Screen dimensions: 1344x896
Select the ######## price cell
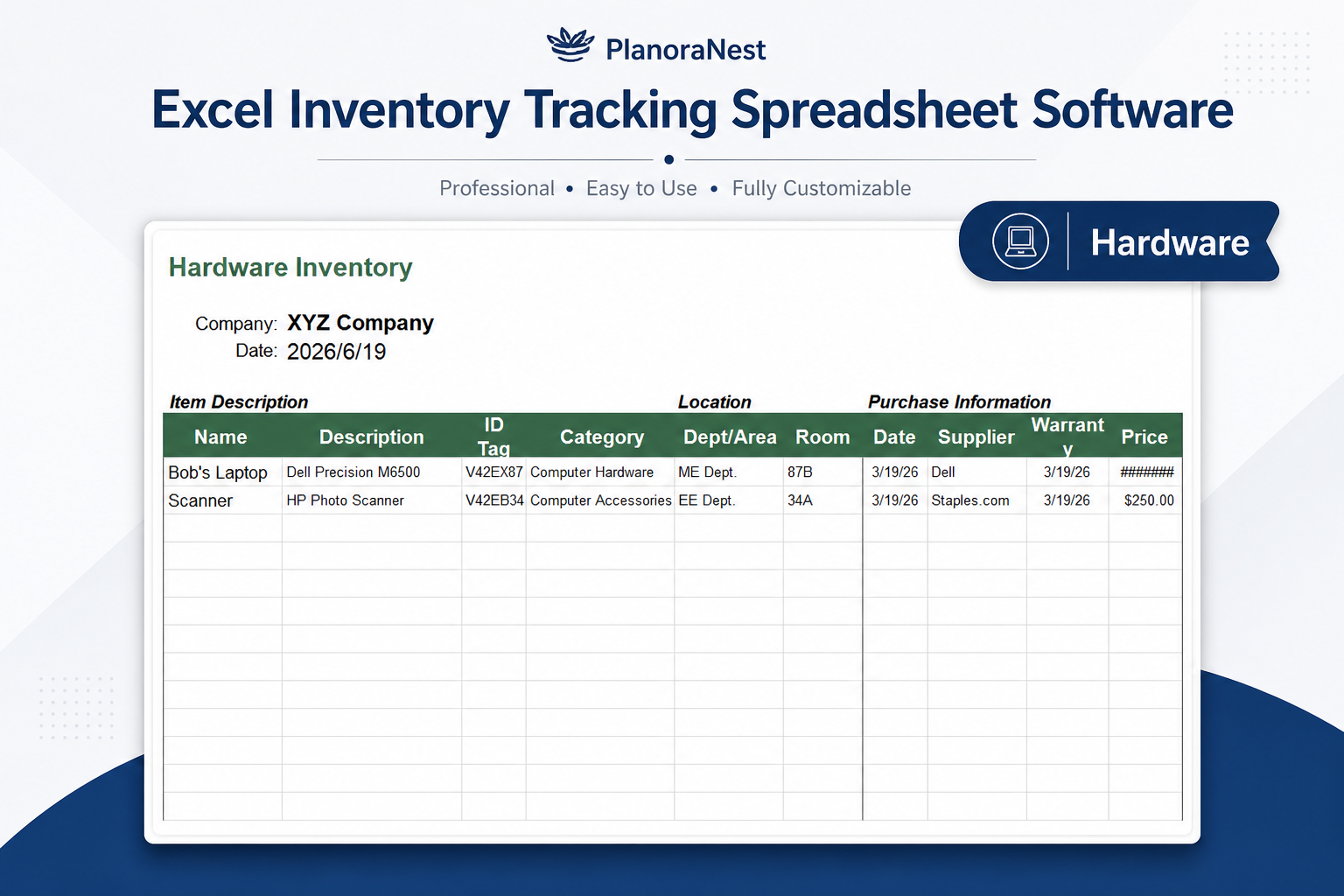point(1146,472)
